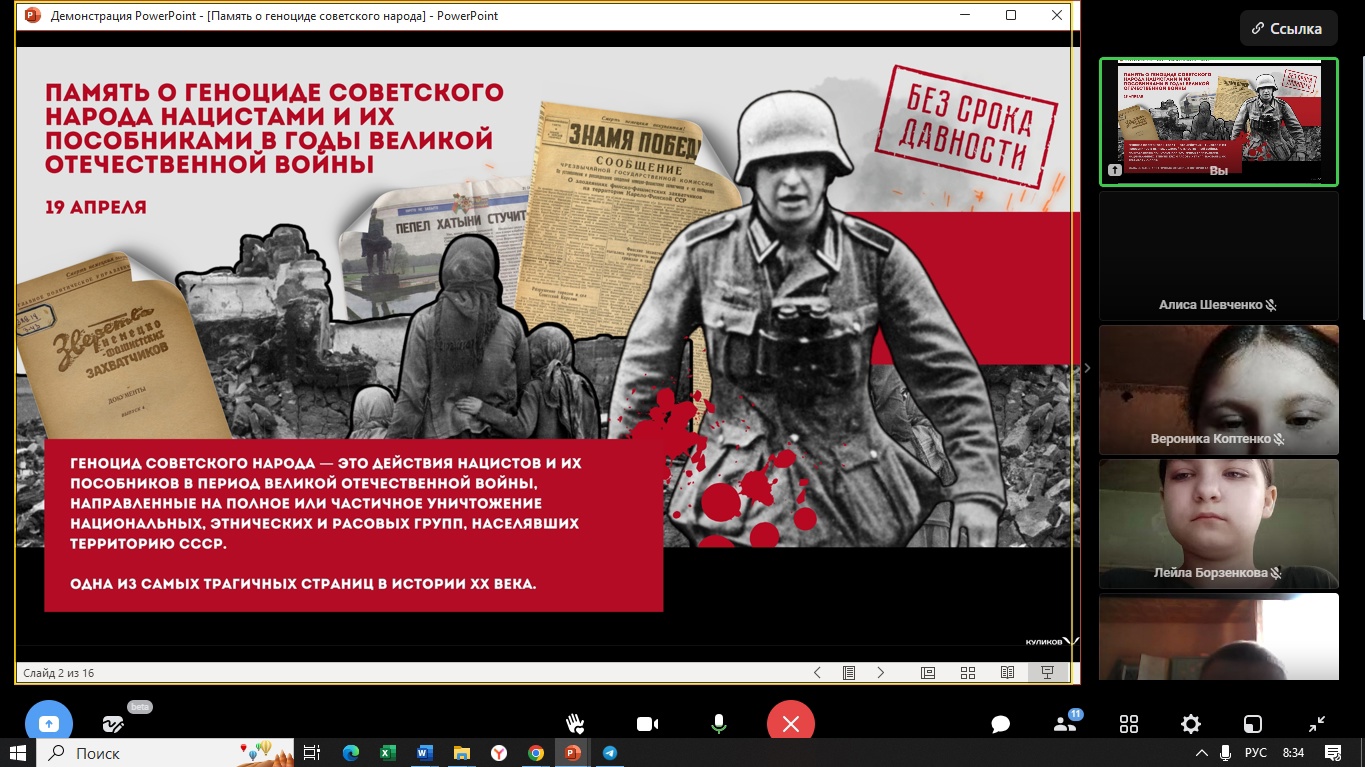This screenshot has width=1365, height=767.
Task: Maximize the PowerPoint slideshow window
Action: [x=1011, y=15]
